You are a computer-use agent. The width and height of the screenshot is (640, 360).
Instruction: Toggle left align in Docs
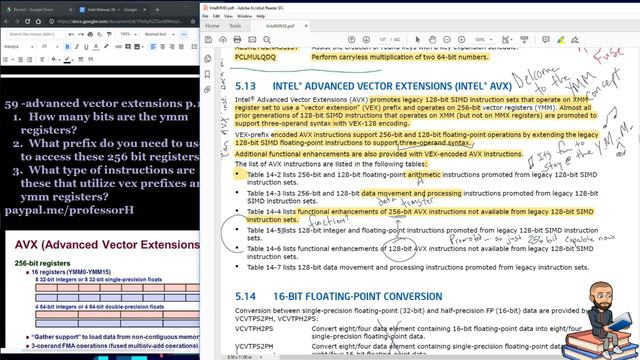[x=153, y=47]
